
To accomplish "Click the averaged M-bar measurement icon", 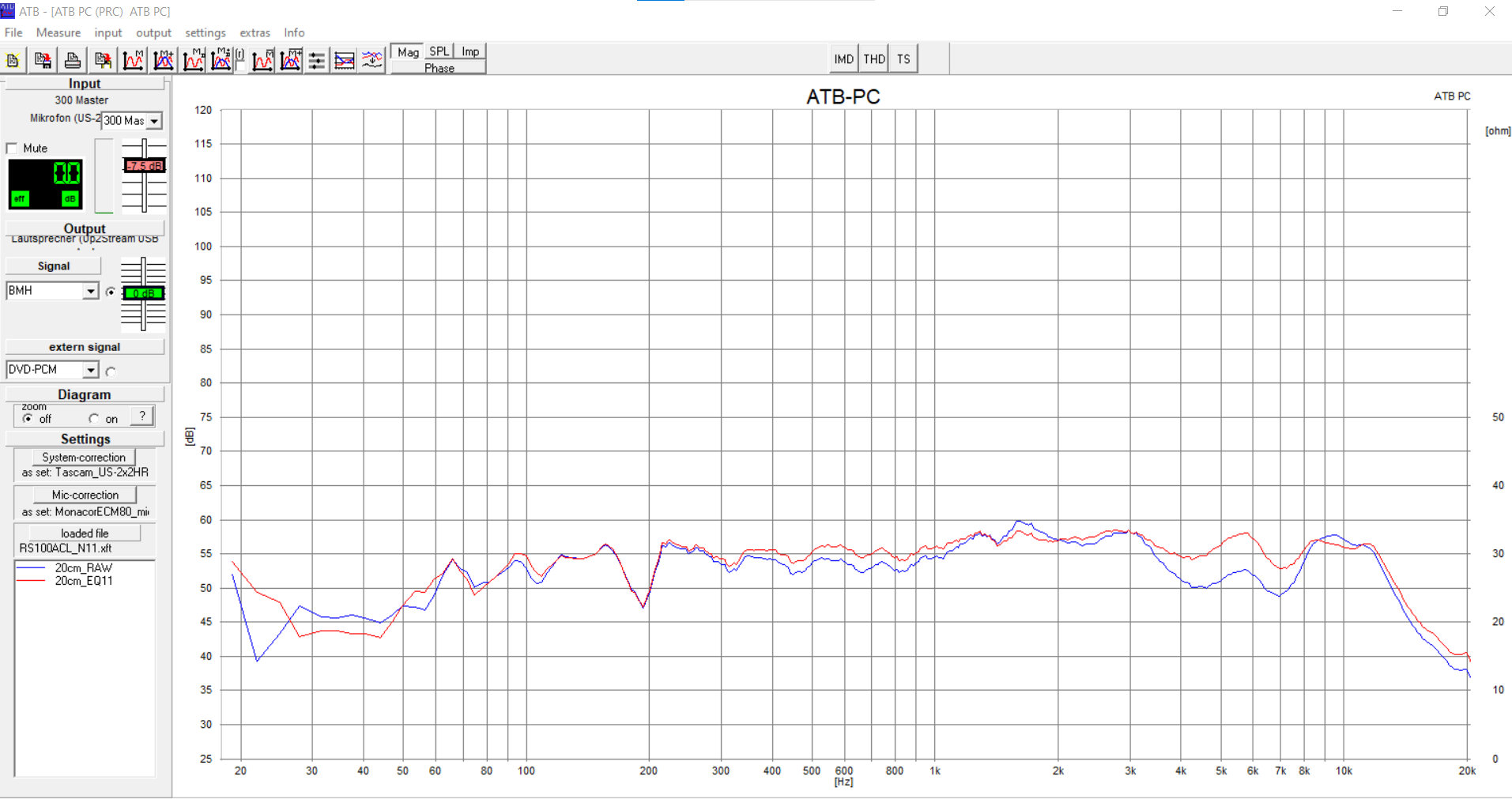I will [x=262, y=60].
